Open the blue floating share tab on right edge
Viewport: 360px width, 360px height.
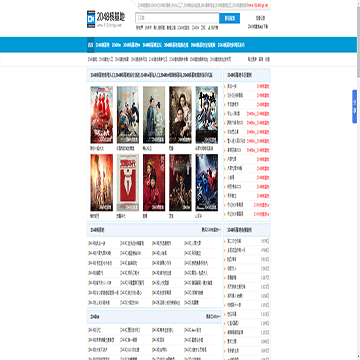click(x=355, y=107)
